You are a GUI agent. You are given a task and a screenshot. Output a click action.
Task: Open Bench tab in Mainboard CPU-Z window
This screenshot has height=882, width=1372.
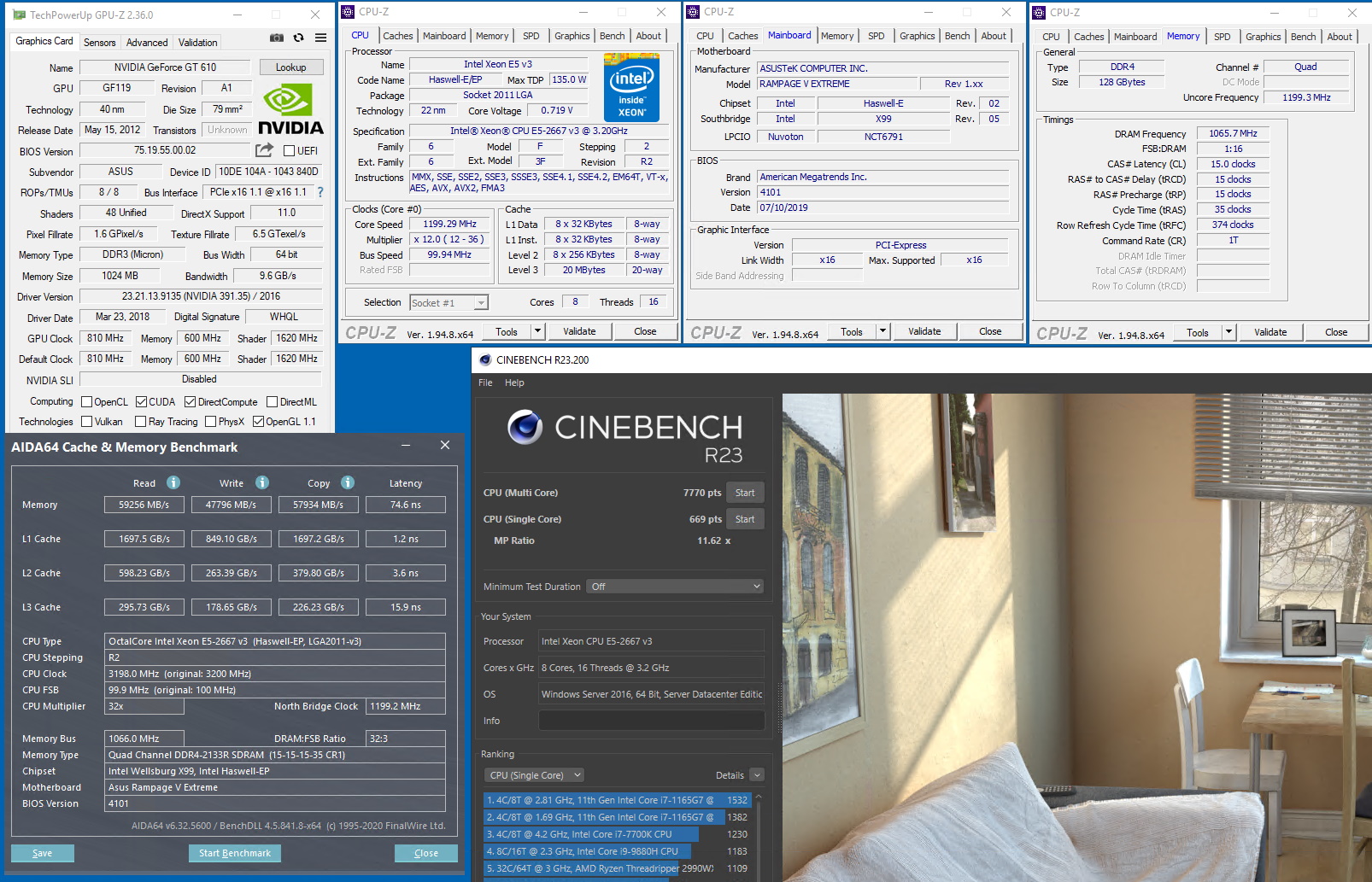coord(957,36)
